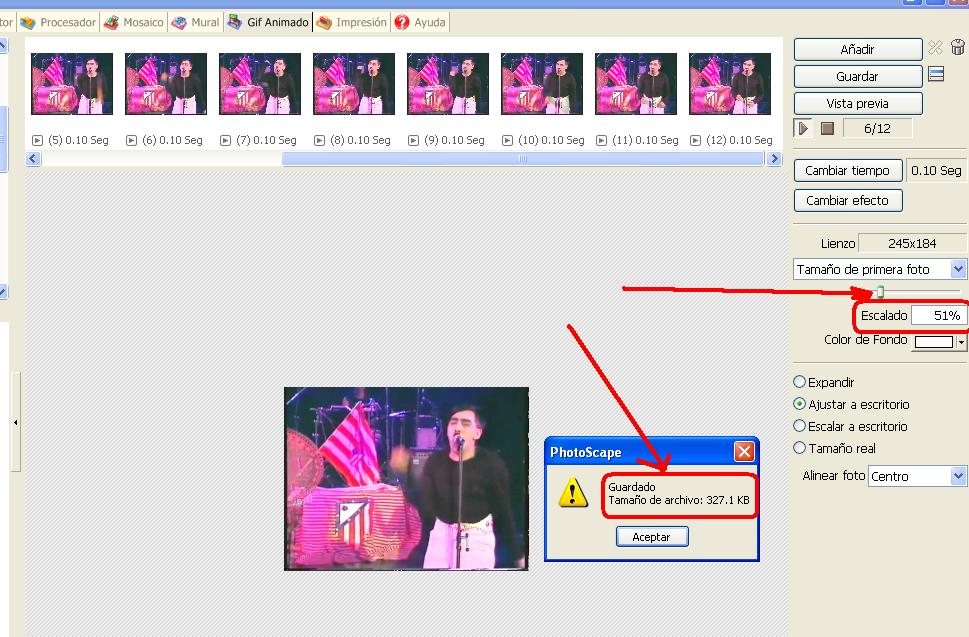Click the warning icon in PhotoScape dialog
969x637 pixels.
pyautogui.click(x=573, y=492)
